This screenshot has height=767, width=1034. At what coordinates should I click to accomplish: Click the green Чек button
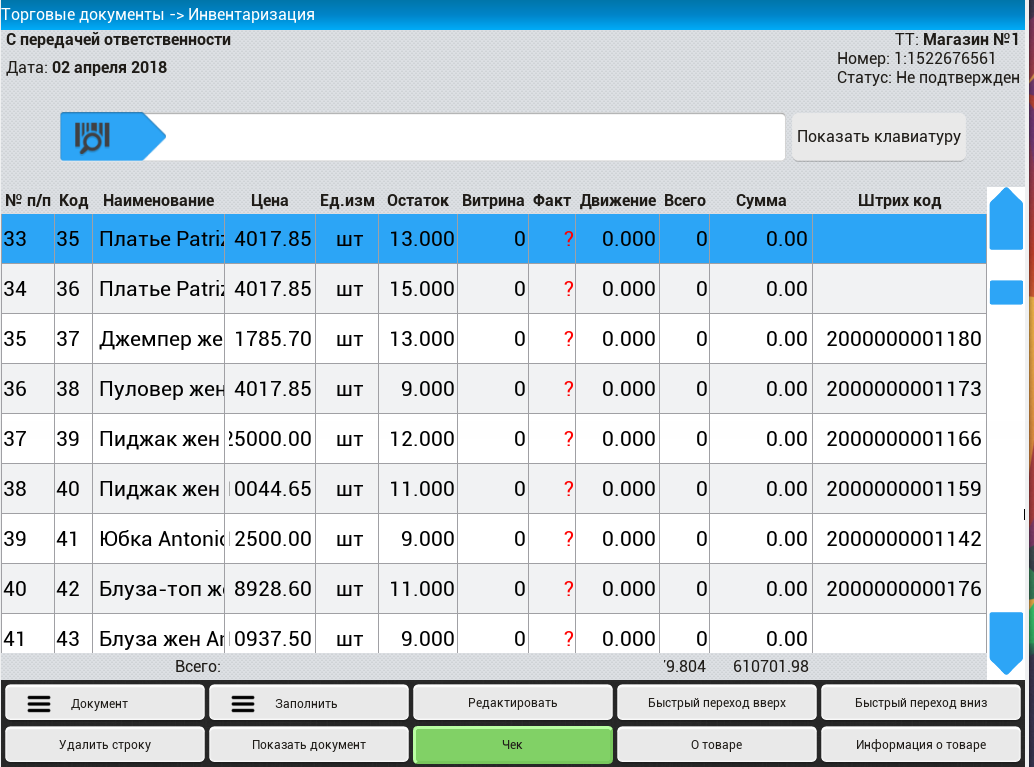512,745
